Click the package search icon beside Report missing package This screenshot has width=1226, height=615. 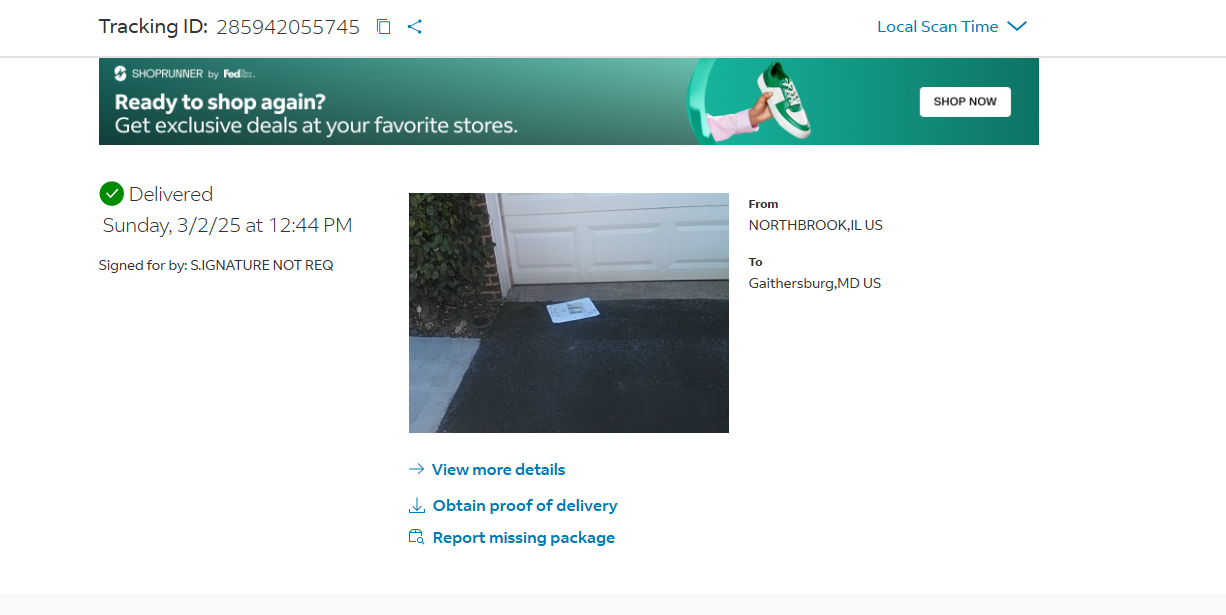pos(417,537)
